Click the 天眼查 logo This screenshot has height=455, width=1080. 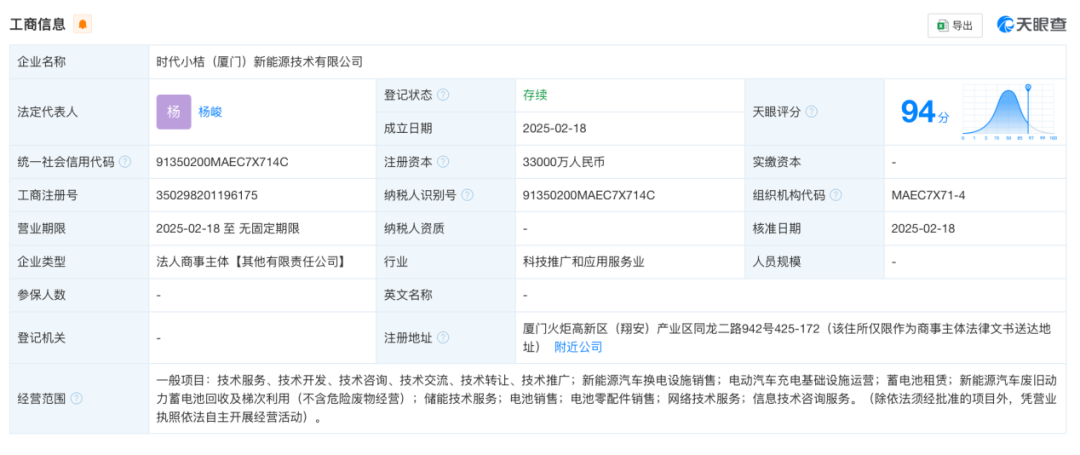pos(1031,25)
